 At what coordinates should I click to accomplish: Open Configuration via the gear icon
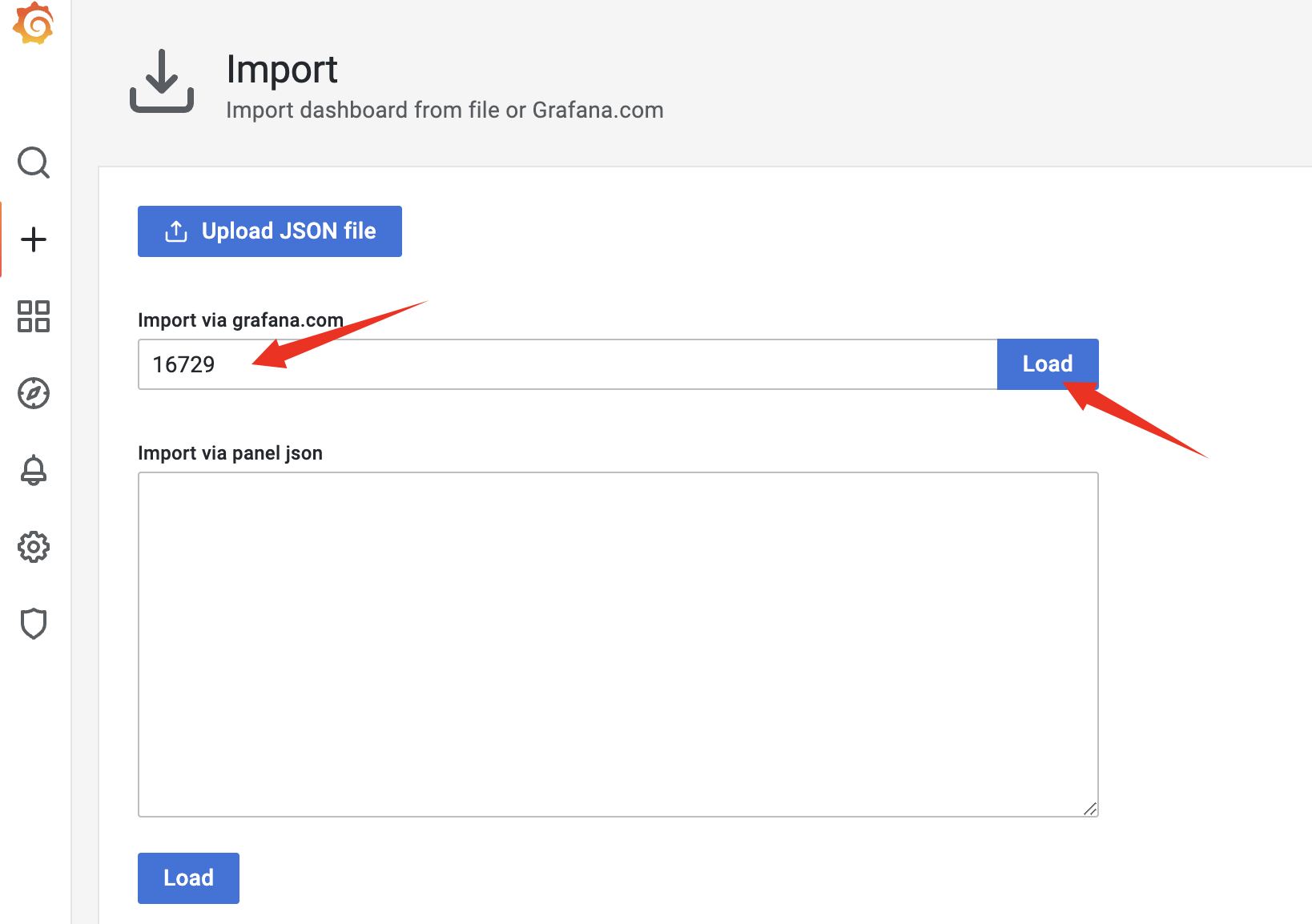point(34,547)
